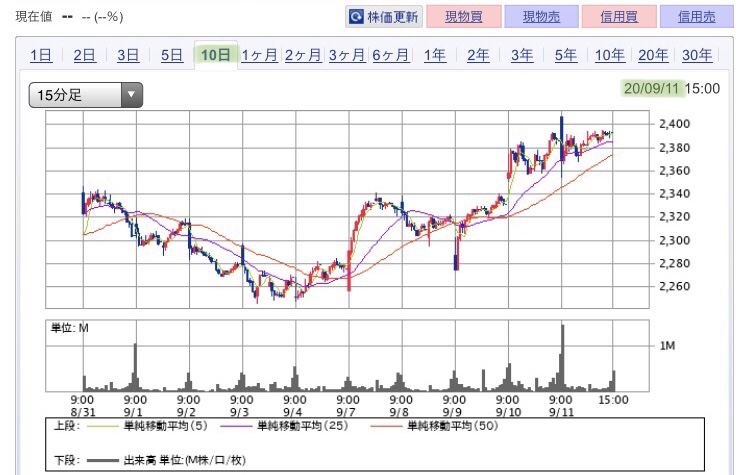Click the 9/10 date axis label

pos(508,412)
